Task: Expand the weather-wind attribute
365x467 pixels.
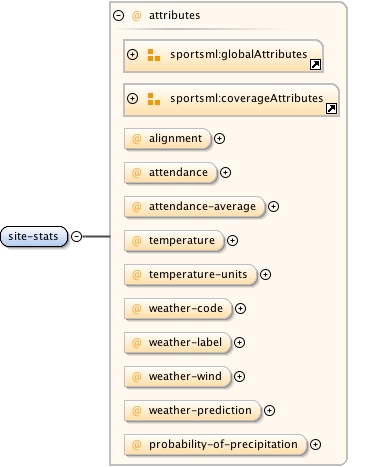Action: click(239, 376)
